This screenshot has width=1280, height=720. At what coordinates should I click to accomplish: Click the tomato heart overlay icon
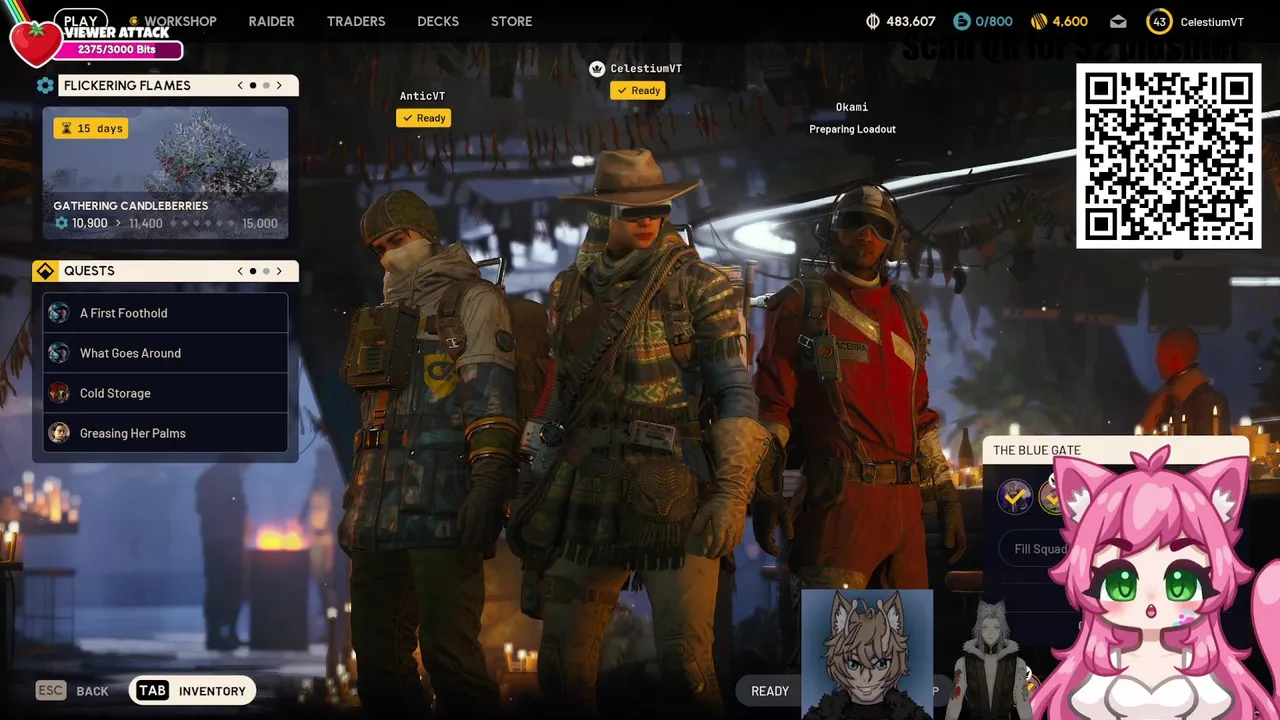36,42
